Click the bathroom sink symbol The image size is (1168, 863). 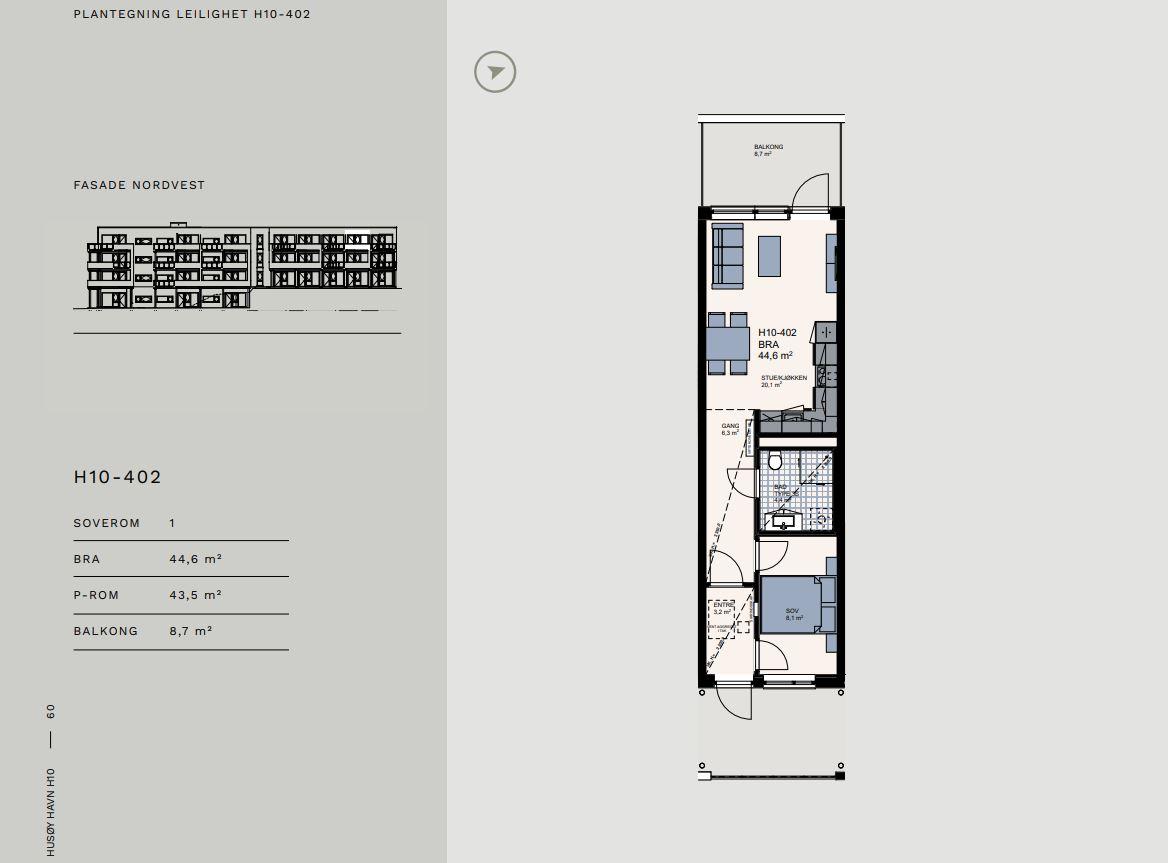[783, 522]
